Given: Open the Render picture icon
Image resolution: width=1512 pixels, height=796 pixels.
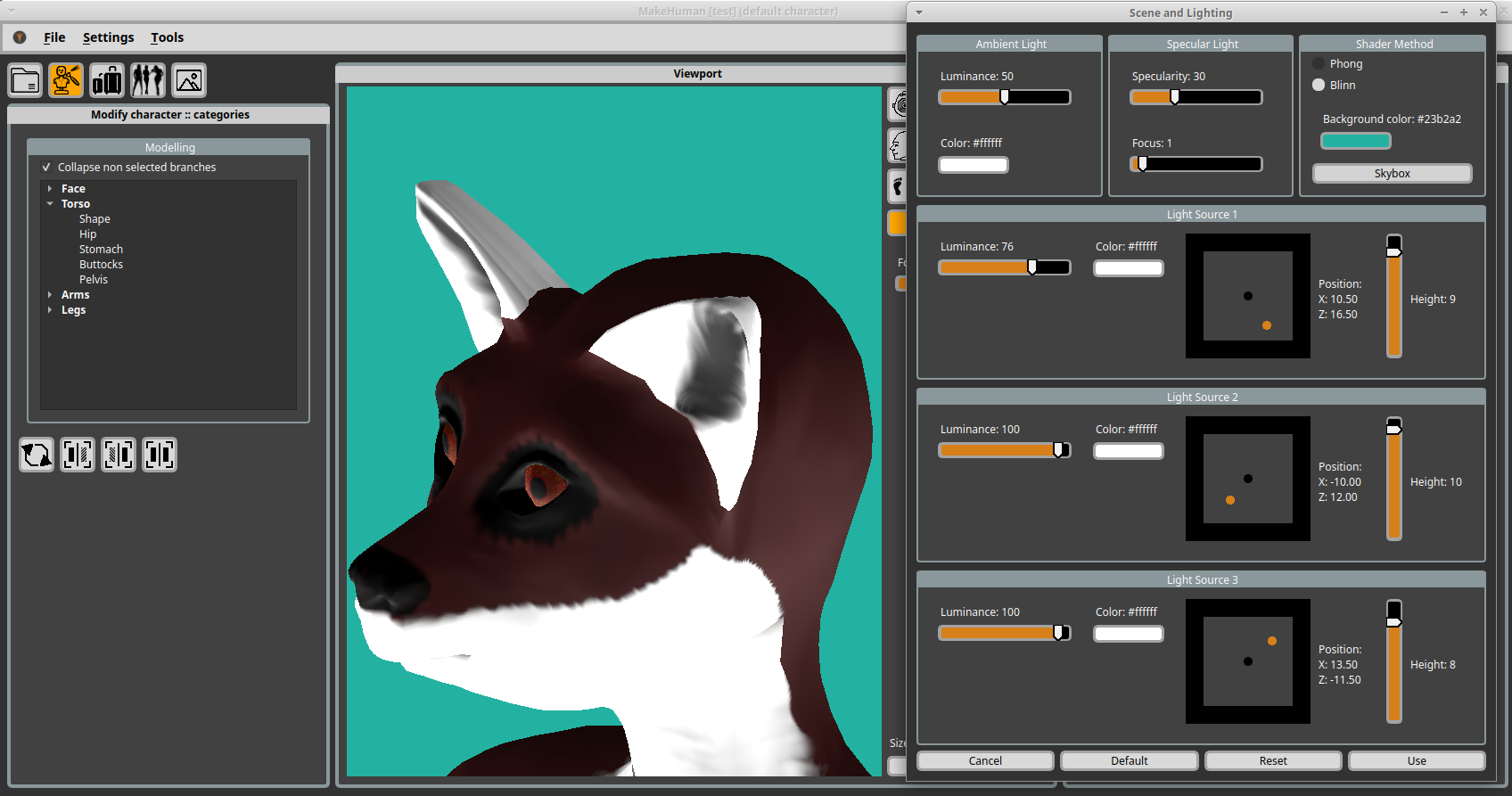Looking at the screenshot, I should click(189, 80).
